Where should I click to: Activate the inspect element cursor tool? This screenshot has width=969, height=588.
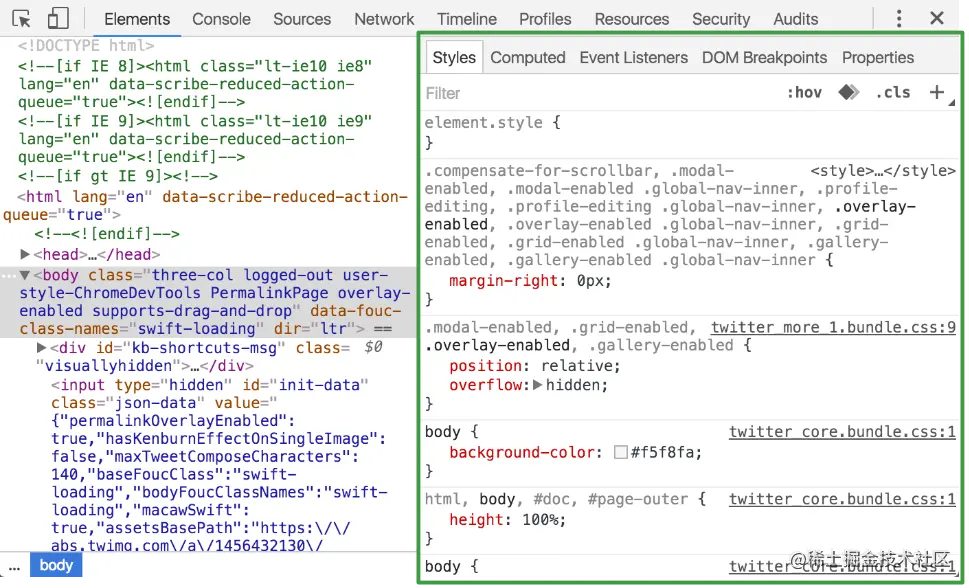click(x=22, y=19)
